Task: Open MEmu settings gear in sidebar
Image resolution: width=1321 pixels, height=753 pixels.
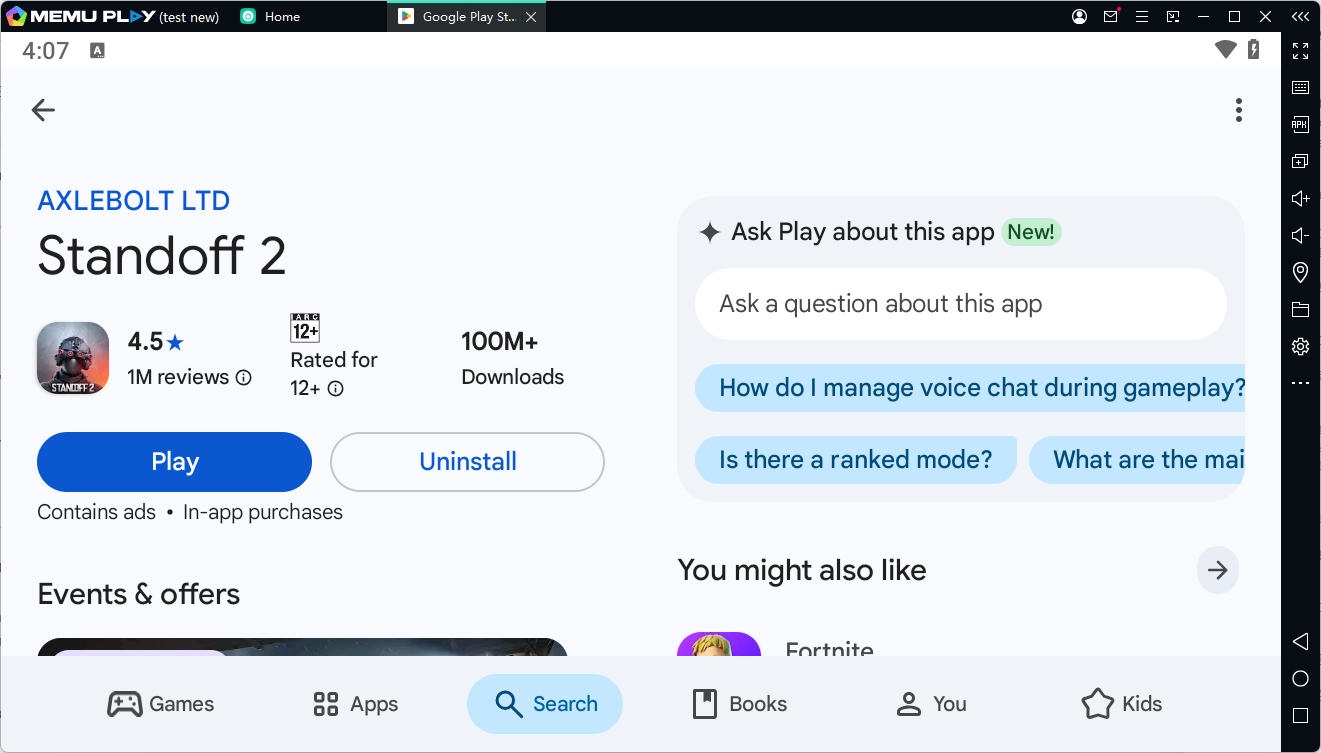Action: point(1300,346)
